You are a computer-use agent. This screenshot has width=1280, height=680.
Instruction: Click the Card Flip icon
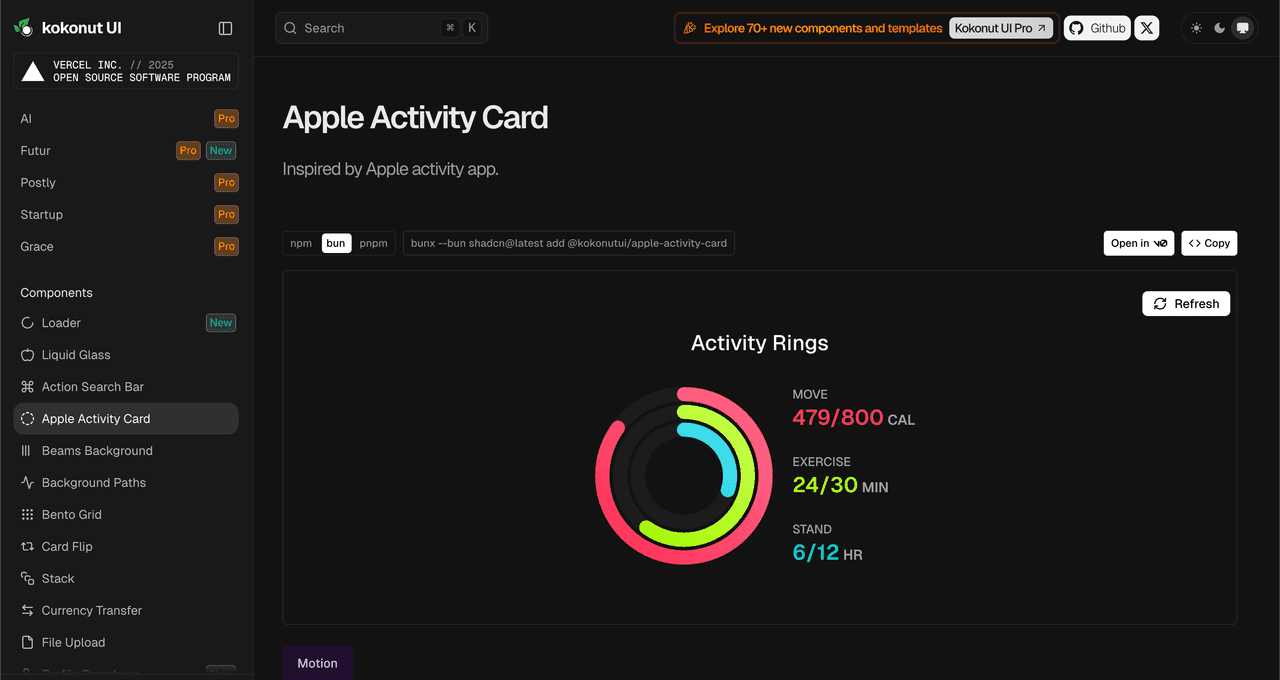(x=27, y=547)
